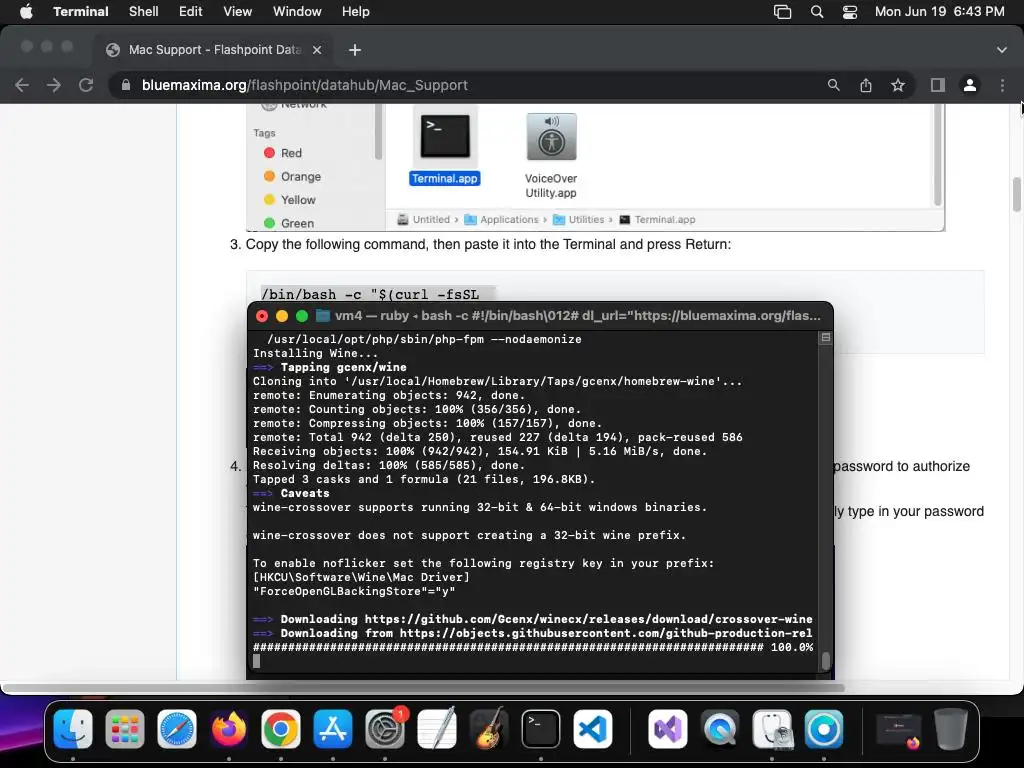Open the Edit menu

(191, 12)
